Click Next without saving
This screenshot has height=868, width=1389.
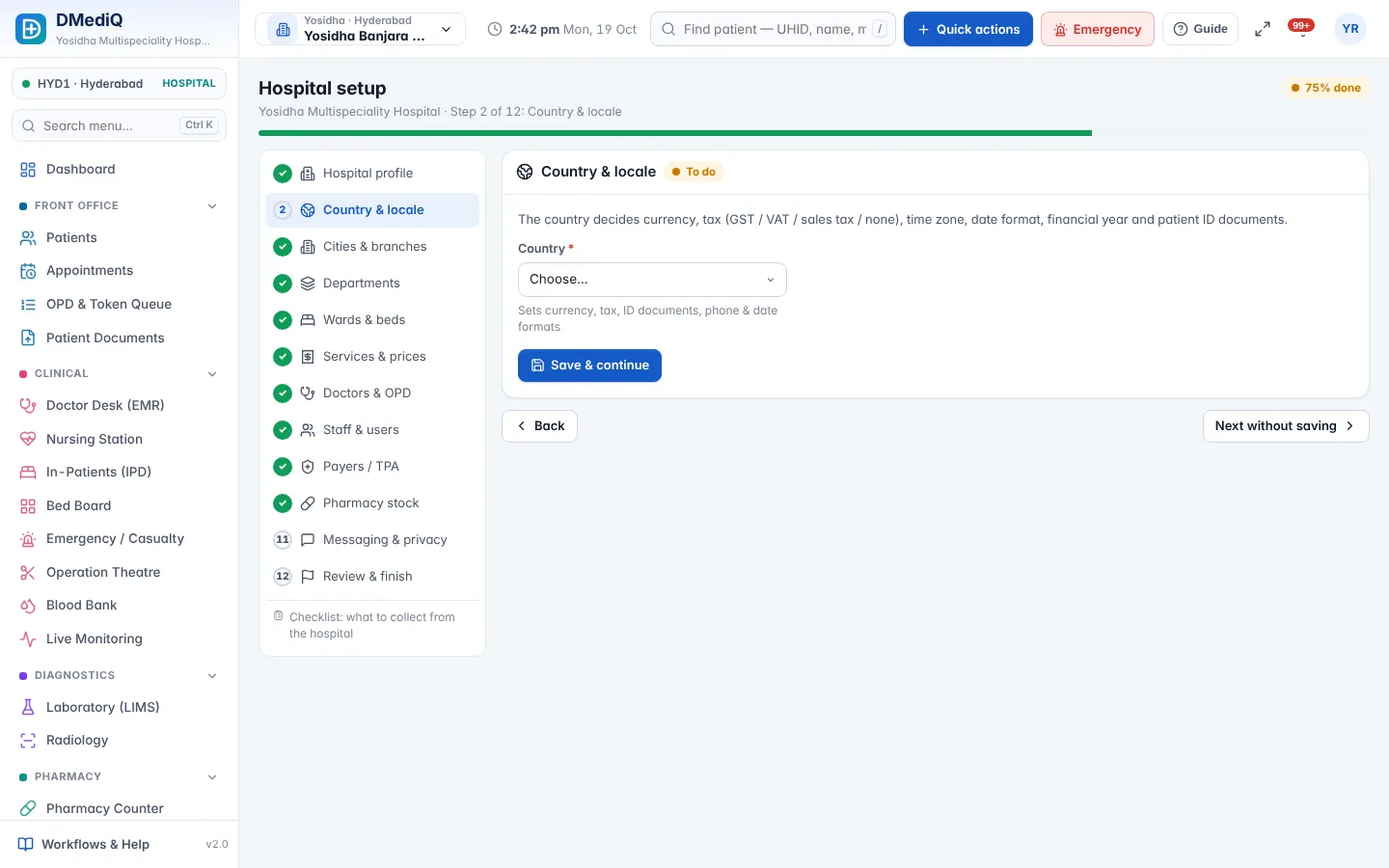[1286, 426]
